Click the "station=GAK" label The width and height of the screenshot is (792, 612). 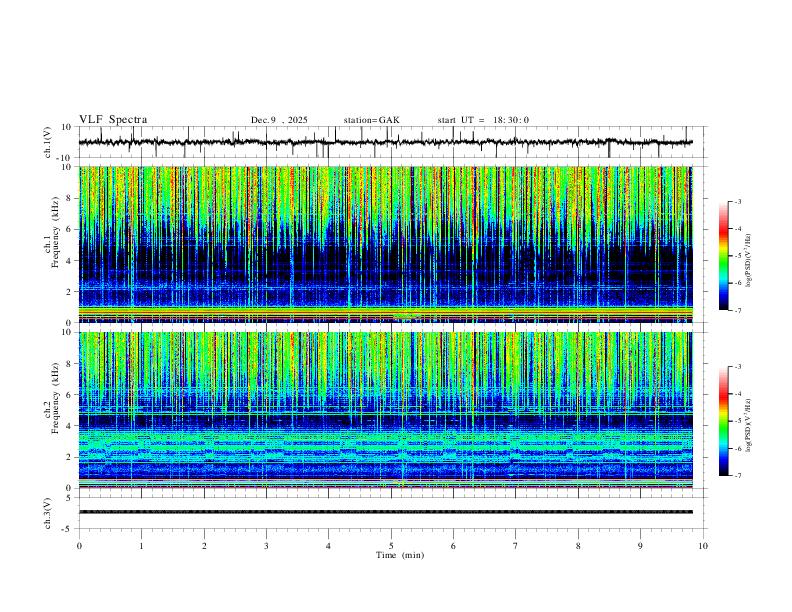pyautogui.click(x=371, y=120)
